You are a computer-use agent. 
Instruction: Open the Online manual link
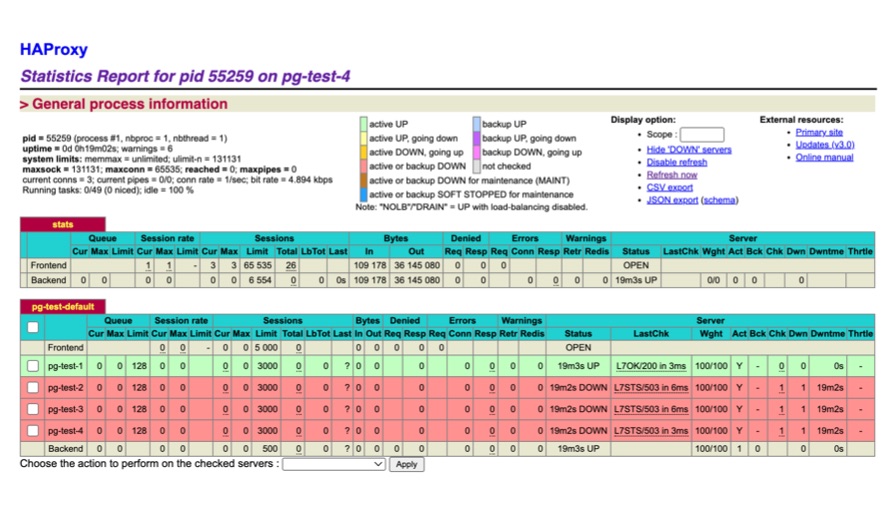tap(824, 157)
